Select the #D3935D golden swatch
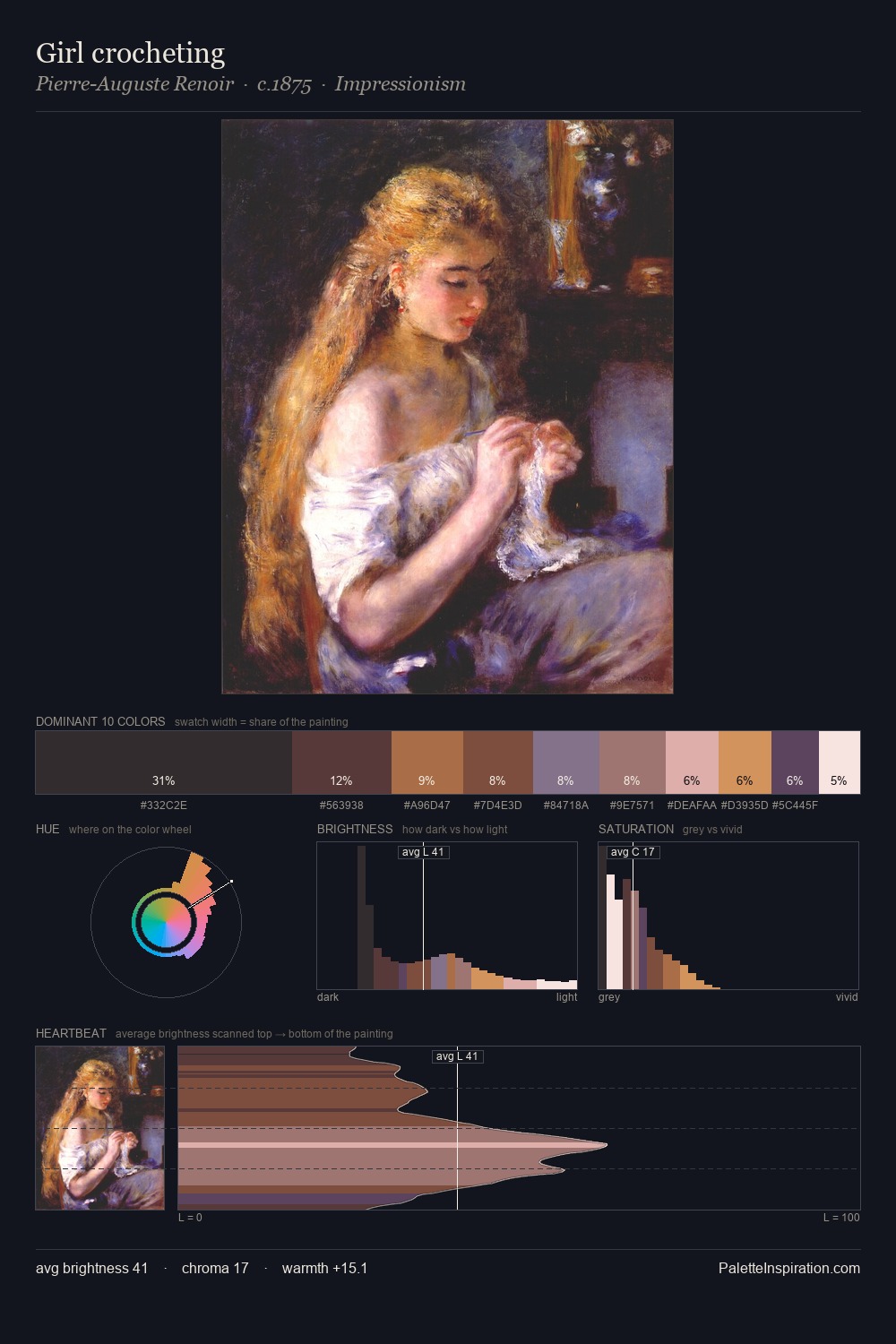Screen dimensions: 896x1344 (x=745, y=762)
